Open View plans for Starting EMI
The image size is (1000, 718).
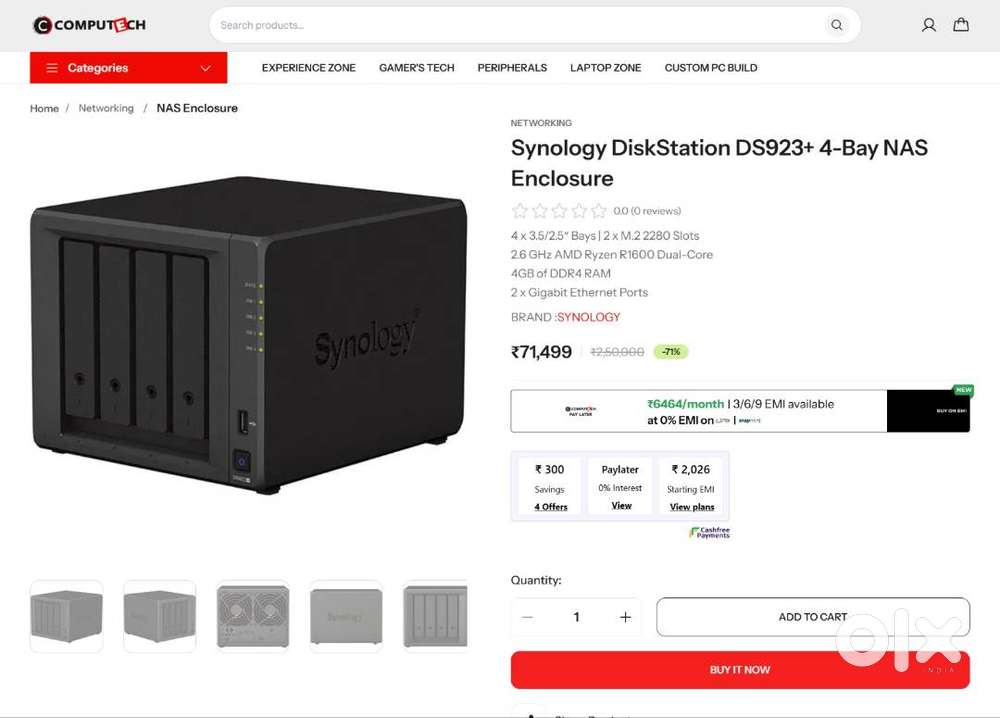(692, 507)
